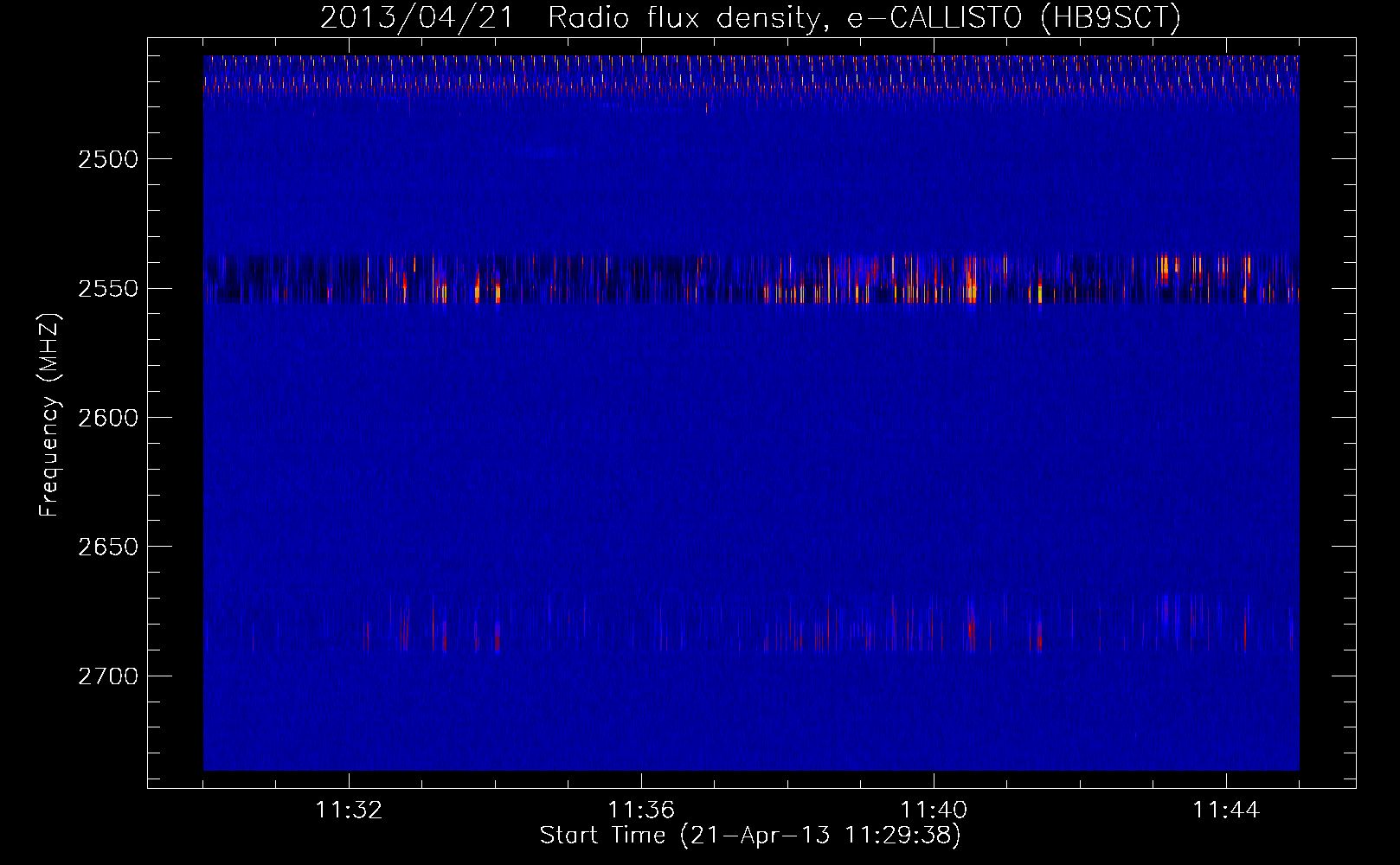Select the 2650 frequency axis label
Screen dimensions: 1400x865
(108, 547)
